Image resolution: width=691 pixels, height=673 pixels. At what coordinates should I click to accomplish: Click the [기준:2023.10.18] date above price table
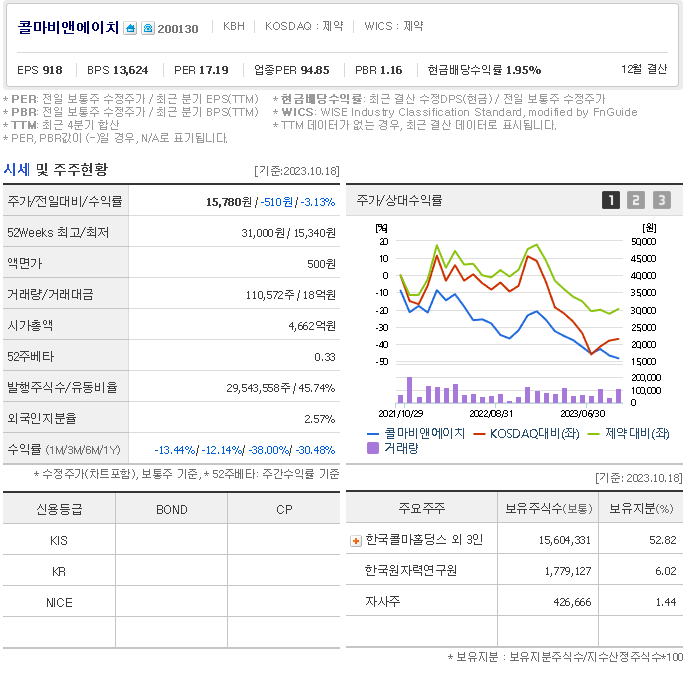point(297,171)
